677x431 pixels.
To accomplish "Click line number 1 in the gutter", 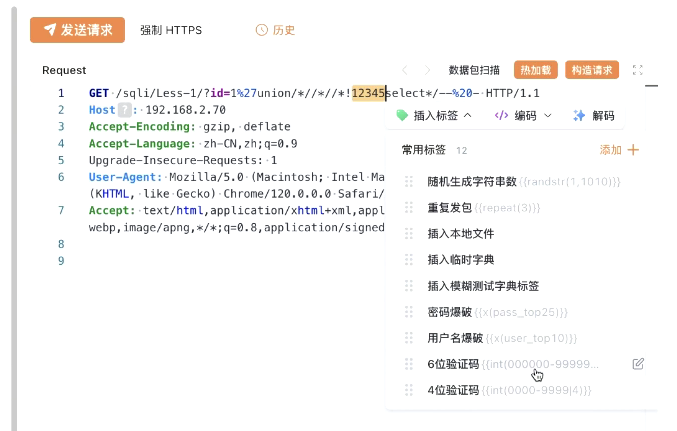I will click(61, 93).
